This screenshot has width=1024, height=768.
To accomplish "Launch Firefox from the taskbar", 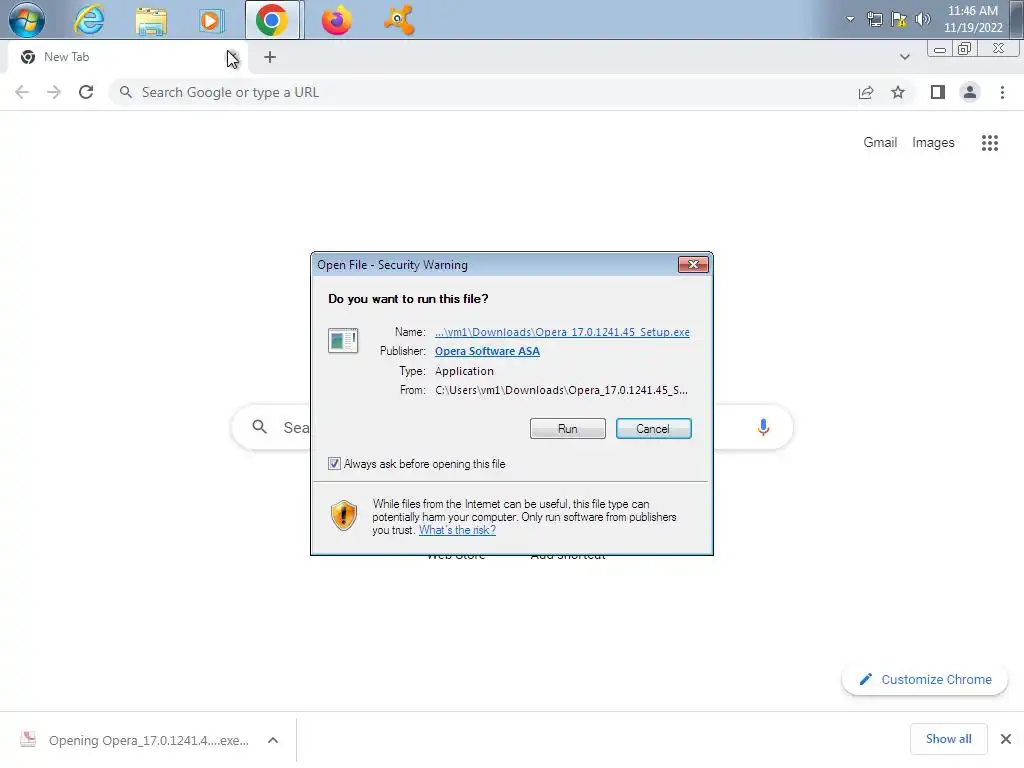I will coord(336,20).
